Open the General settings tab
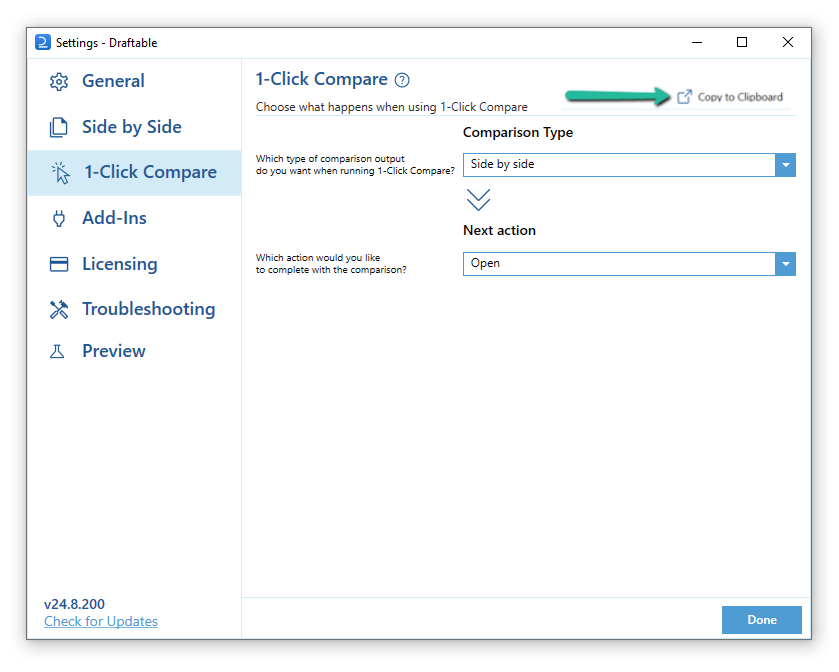839x672 pixels. pyautogui.click(x=134, y=81)
